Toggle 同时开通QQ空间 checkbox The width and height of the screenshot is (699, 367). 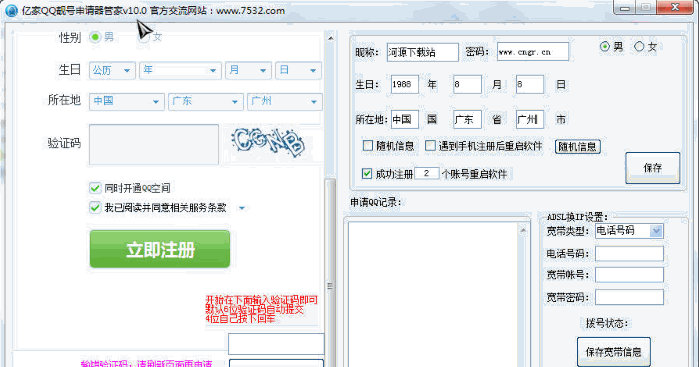[x=95, y=188]
